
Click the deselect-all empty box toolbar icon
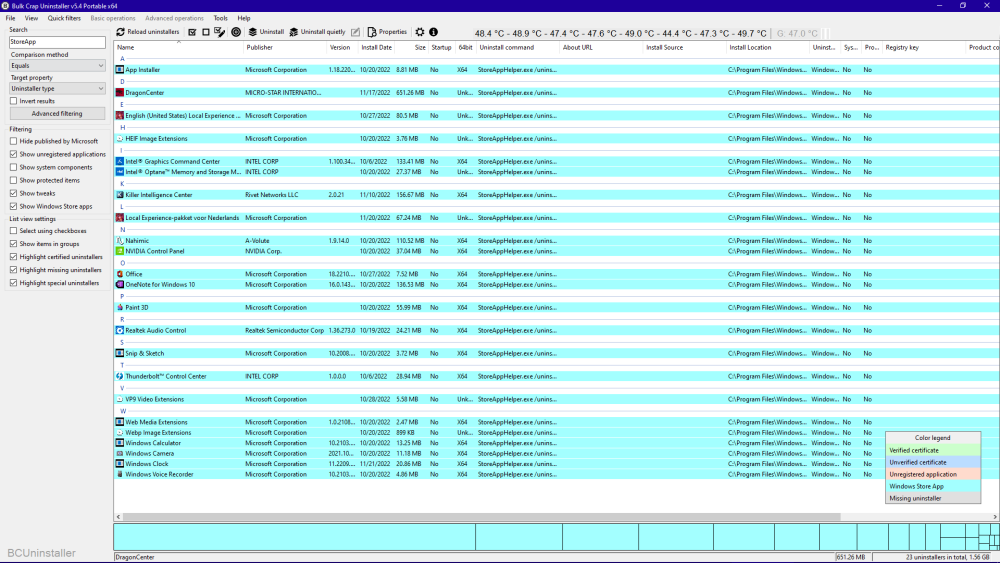tap(206, 32)
